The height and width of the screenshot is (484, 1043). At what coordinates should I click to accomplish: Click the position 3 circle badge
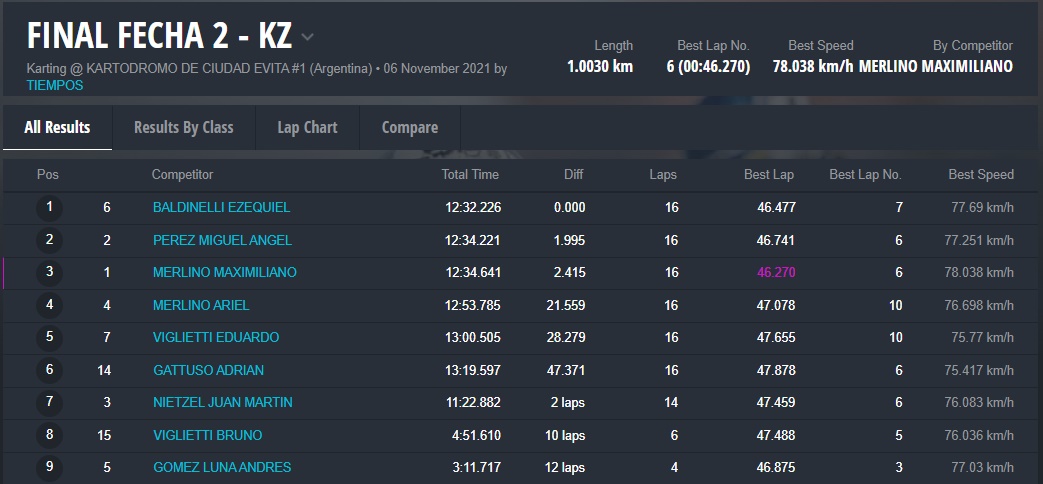point(48,272)
